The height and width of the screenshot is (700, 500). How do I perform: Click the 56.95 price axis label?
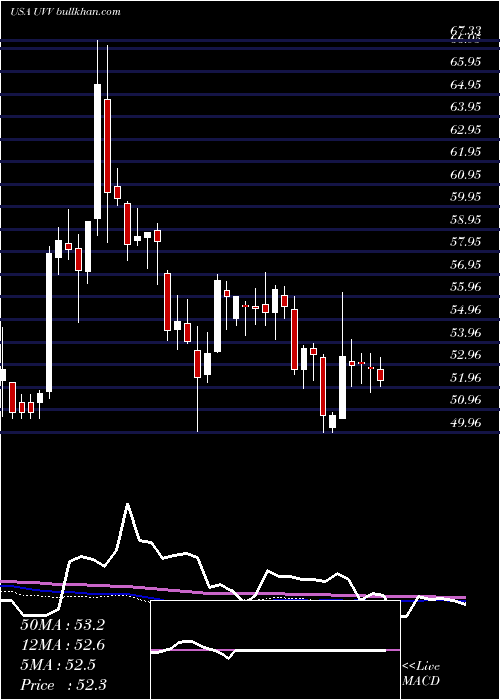466,264
